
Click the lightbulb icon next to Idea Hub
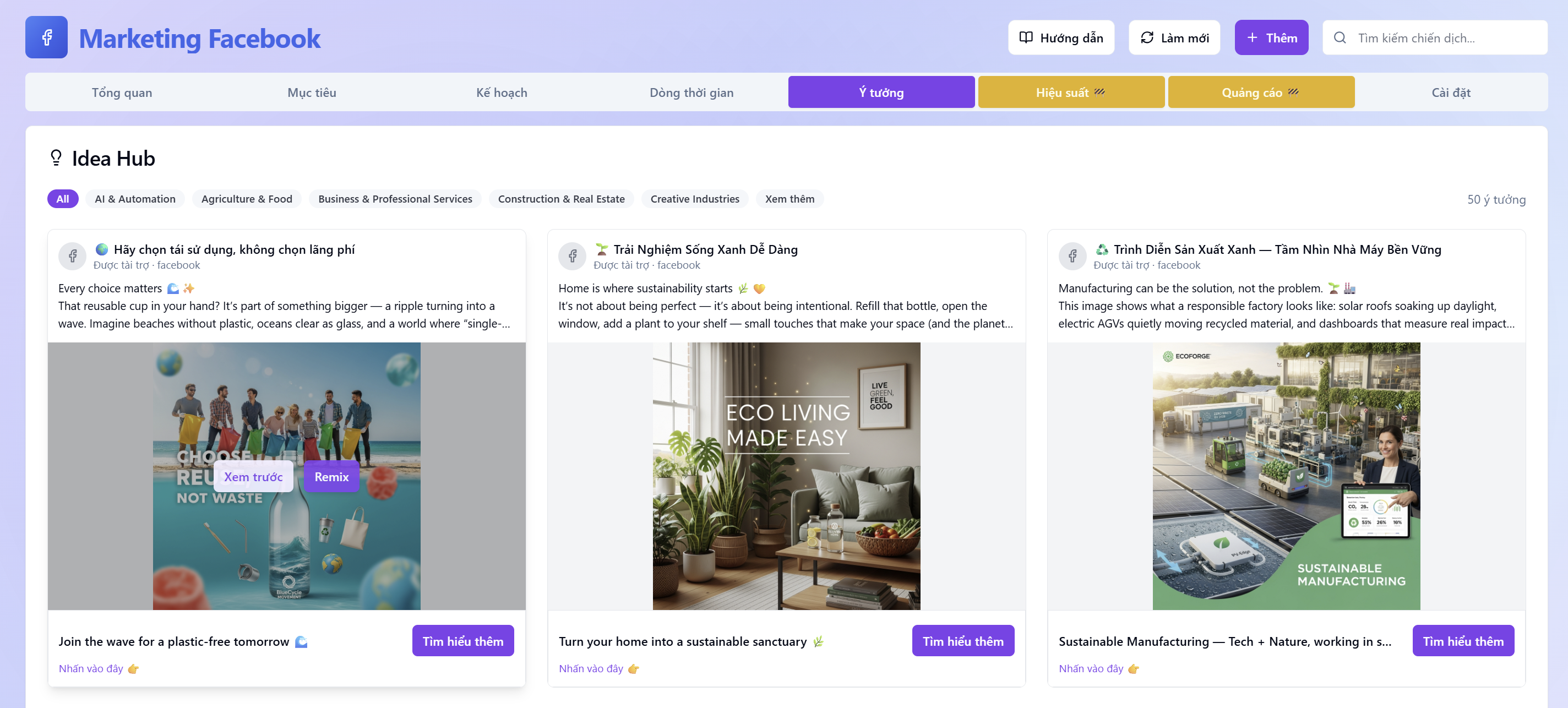tap(56, 158)
